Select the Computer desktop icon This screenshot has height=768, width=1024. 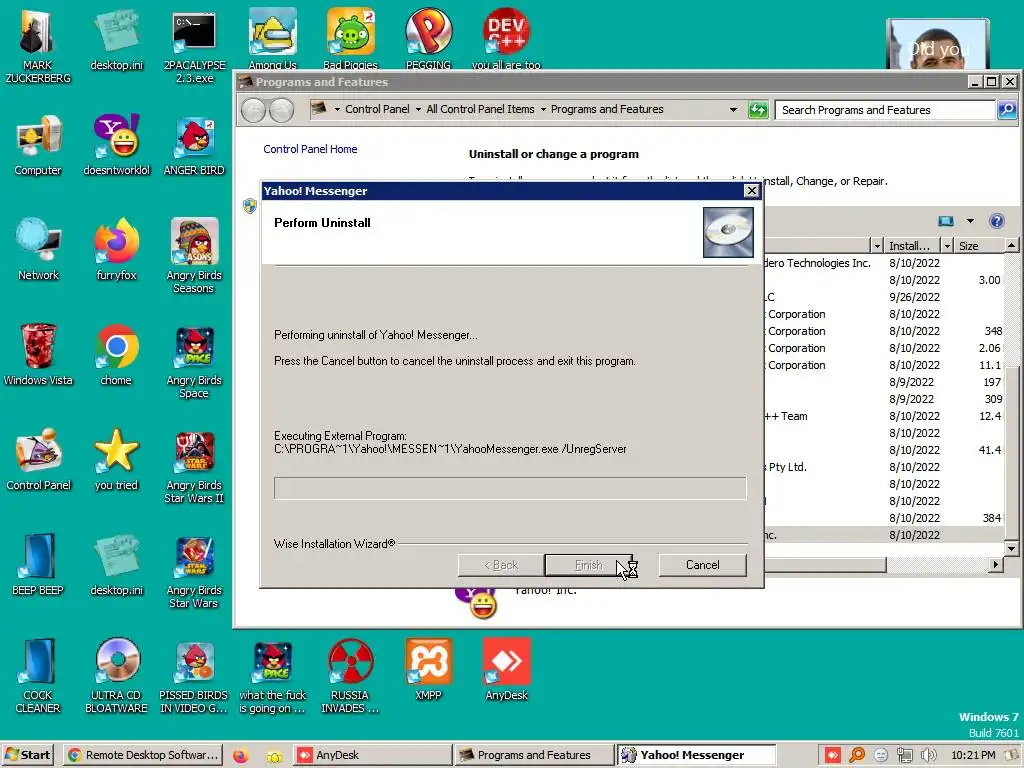(x=38, y=145)
